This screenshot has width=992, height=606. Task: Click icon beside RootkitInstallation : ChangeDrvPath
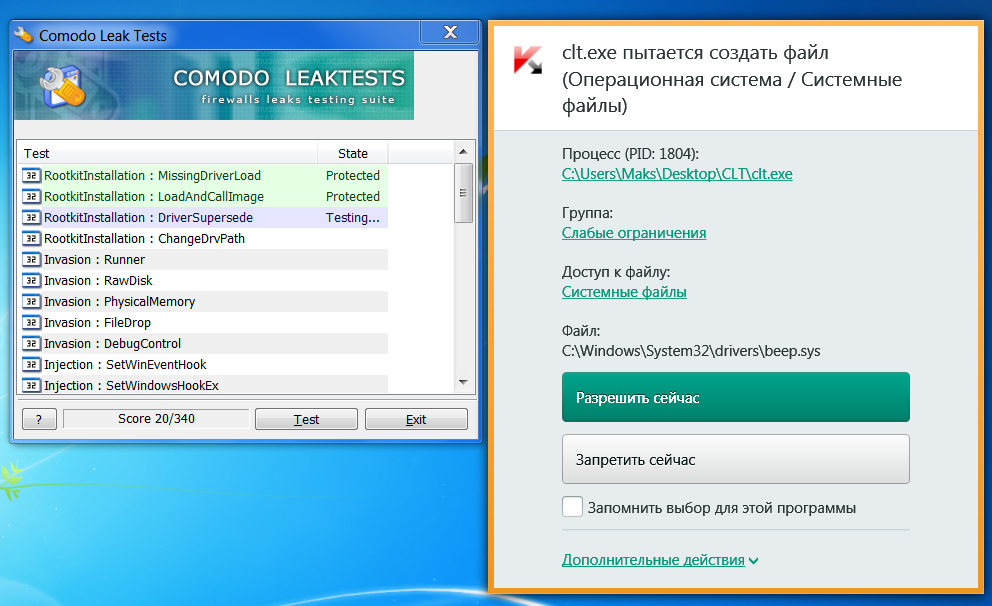click(x=31, y=238)
